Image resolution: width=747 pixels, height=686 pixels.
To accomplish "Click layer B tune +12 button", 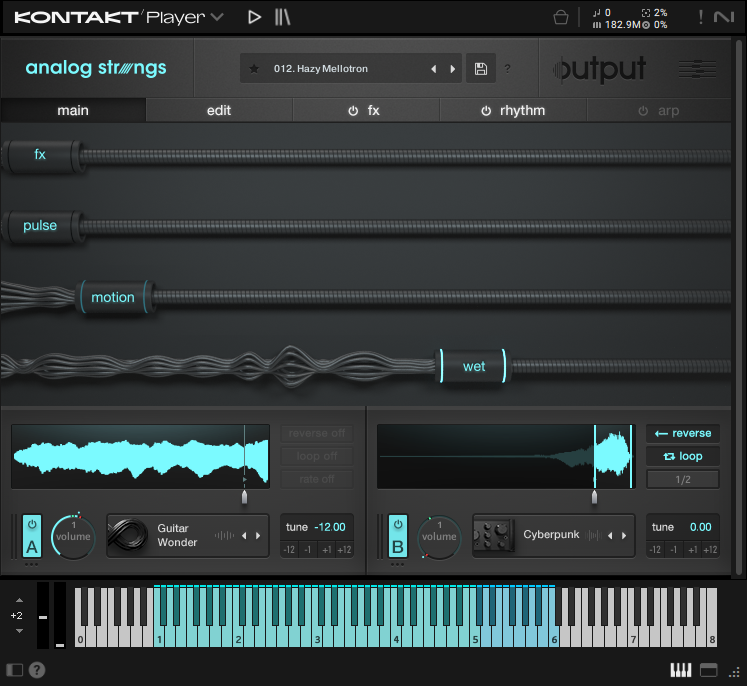I will (710, 550).
